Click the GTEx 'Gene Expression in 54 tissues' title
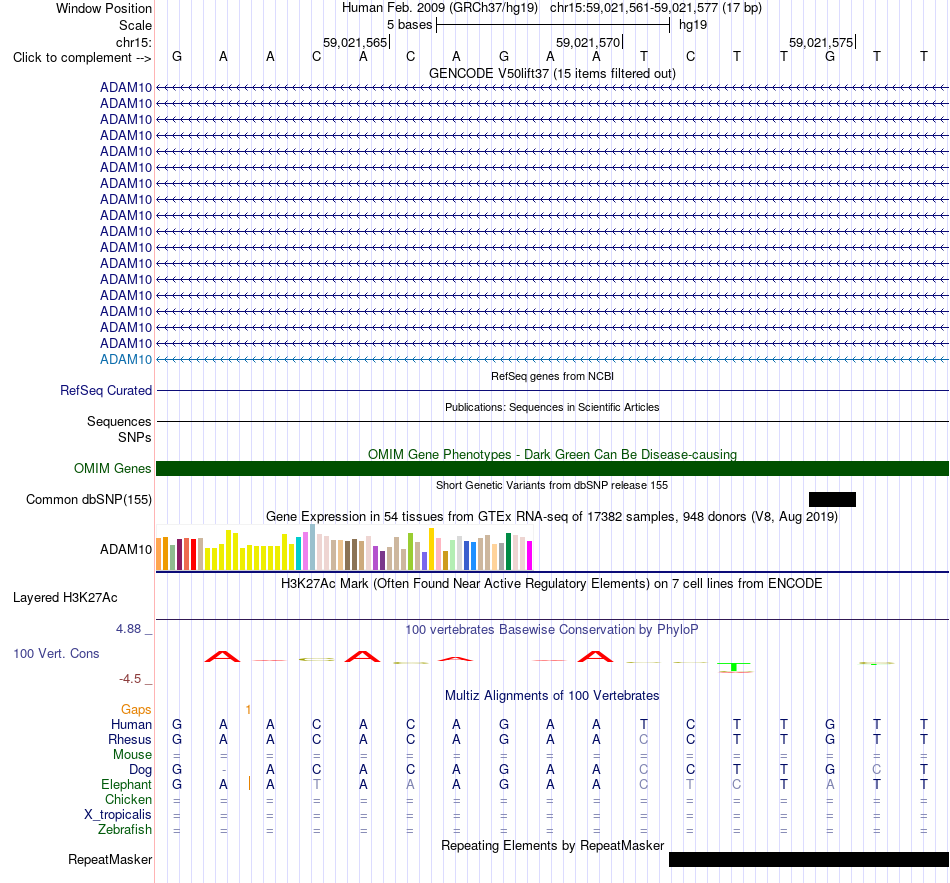 [552, 516]
